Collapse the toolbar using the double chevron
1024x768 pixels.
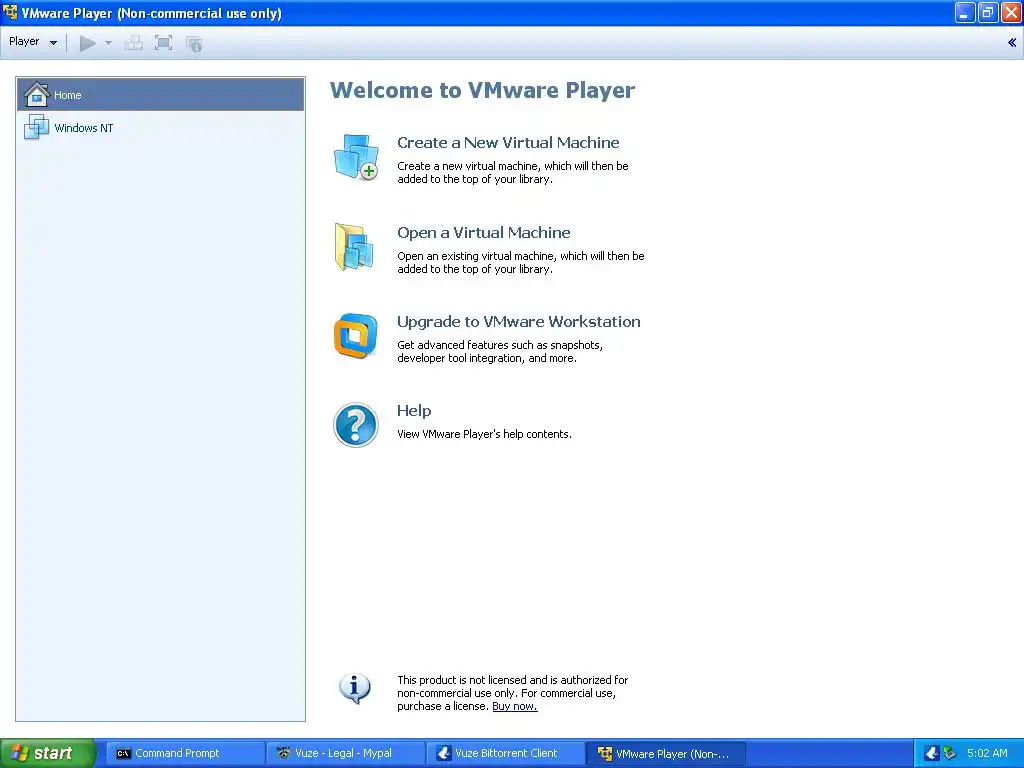(x=1012, y=42)
